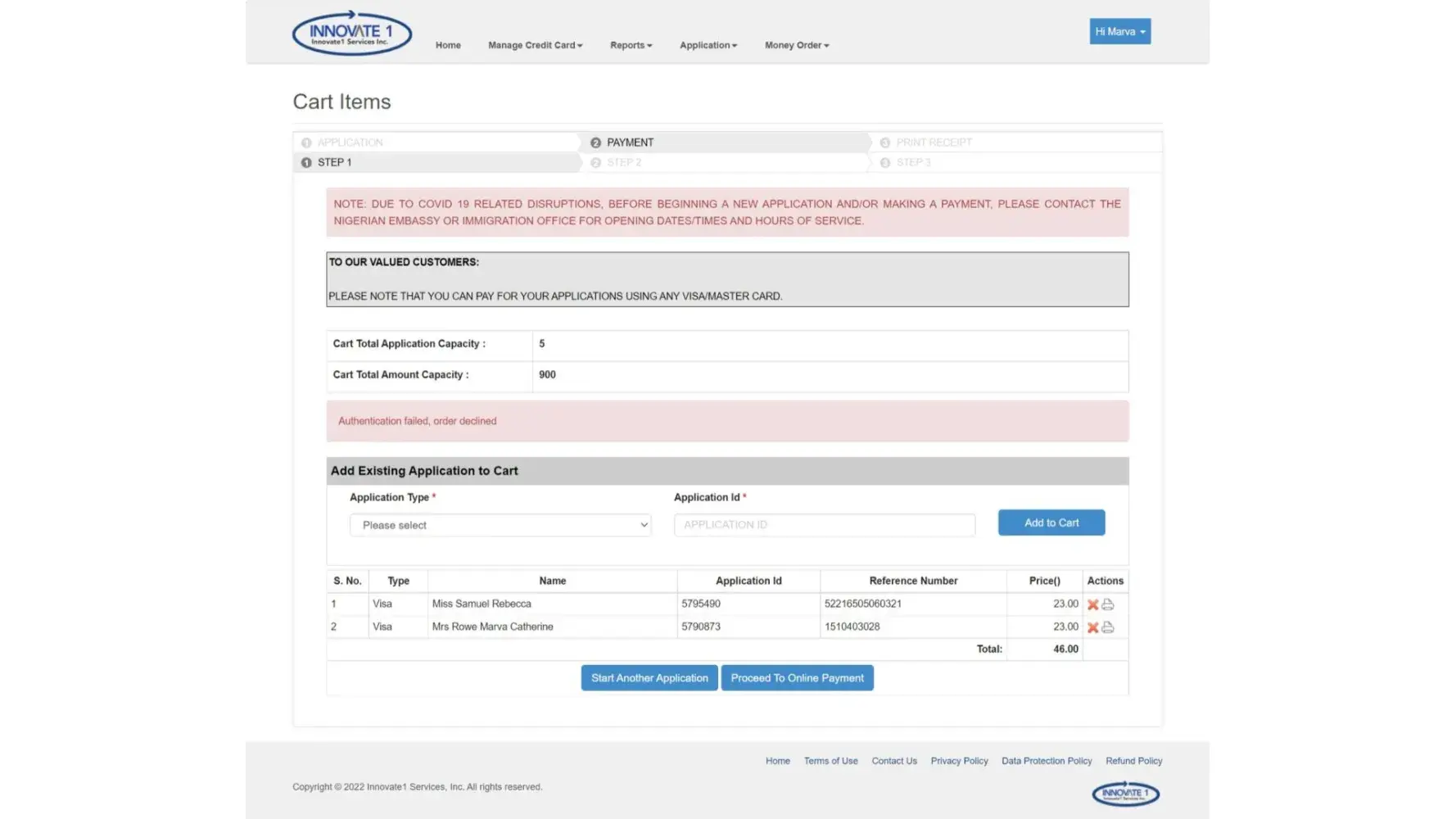Open the Refund Policy footer link
The image size is (1456, 819).
click(x=1133, y=761)
